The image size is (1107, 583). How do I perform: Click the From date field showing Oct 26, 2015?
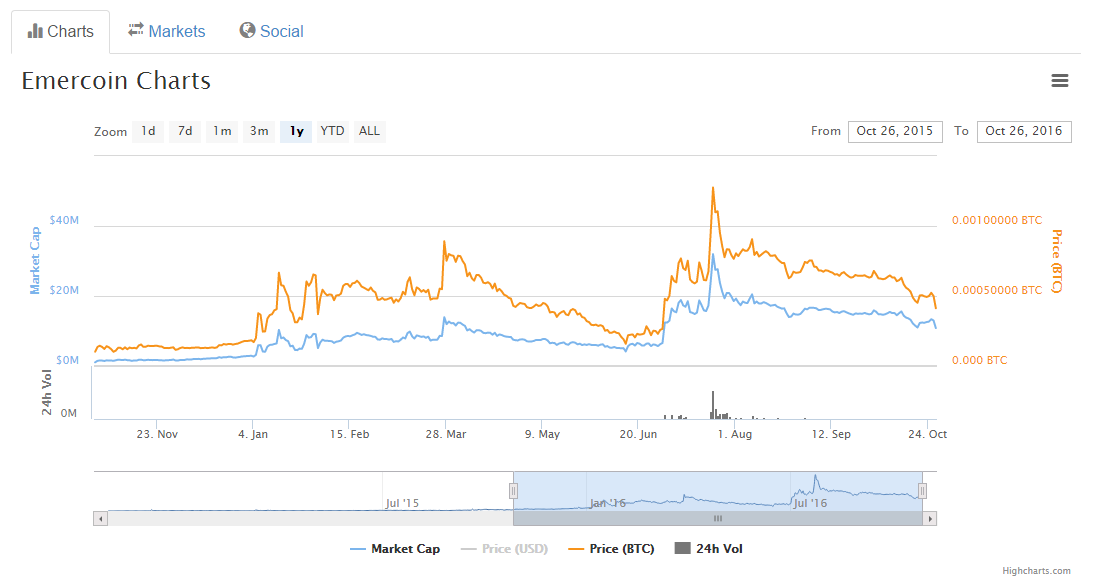(x=895, y=131)
